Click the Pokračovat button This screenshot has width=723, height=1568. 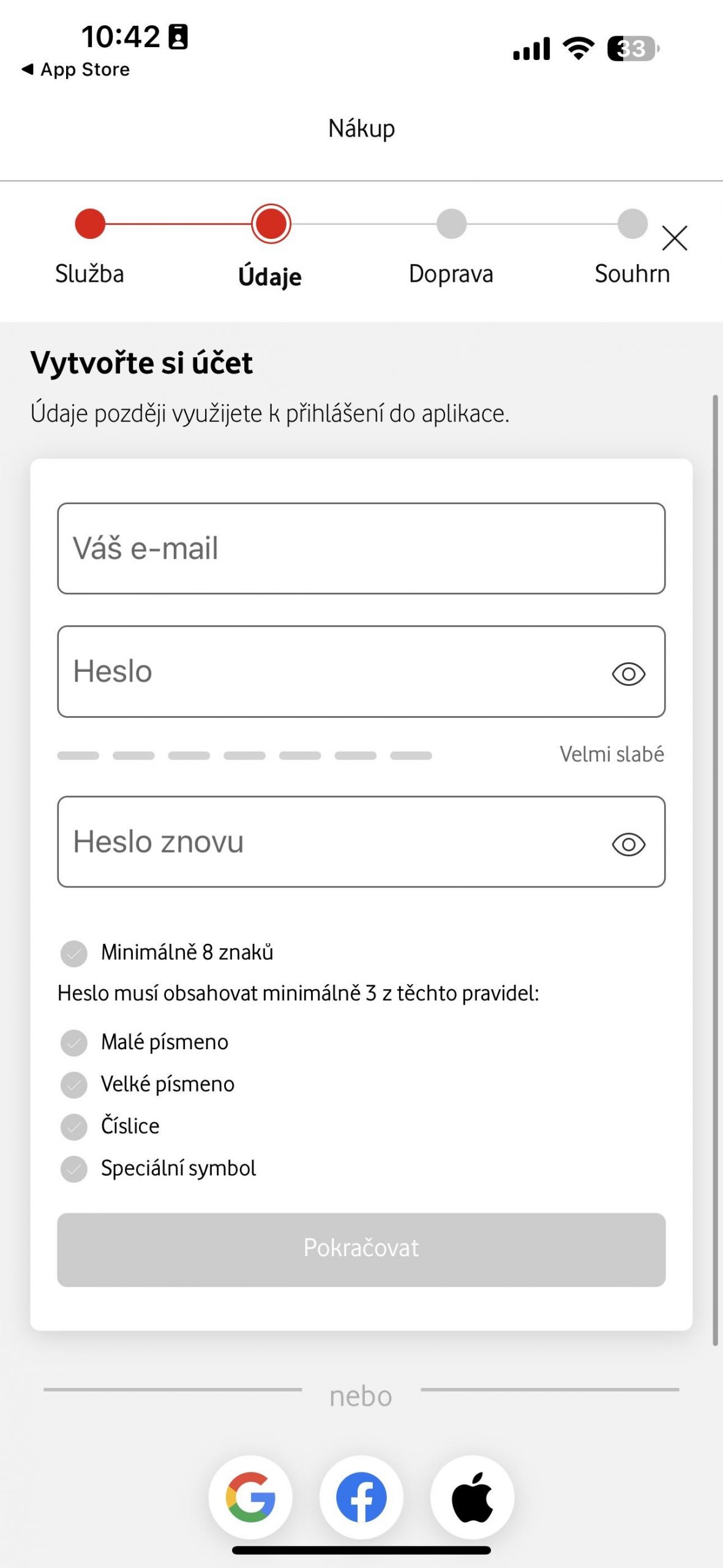361,1249
